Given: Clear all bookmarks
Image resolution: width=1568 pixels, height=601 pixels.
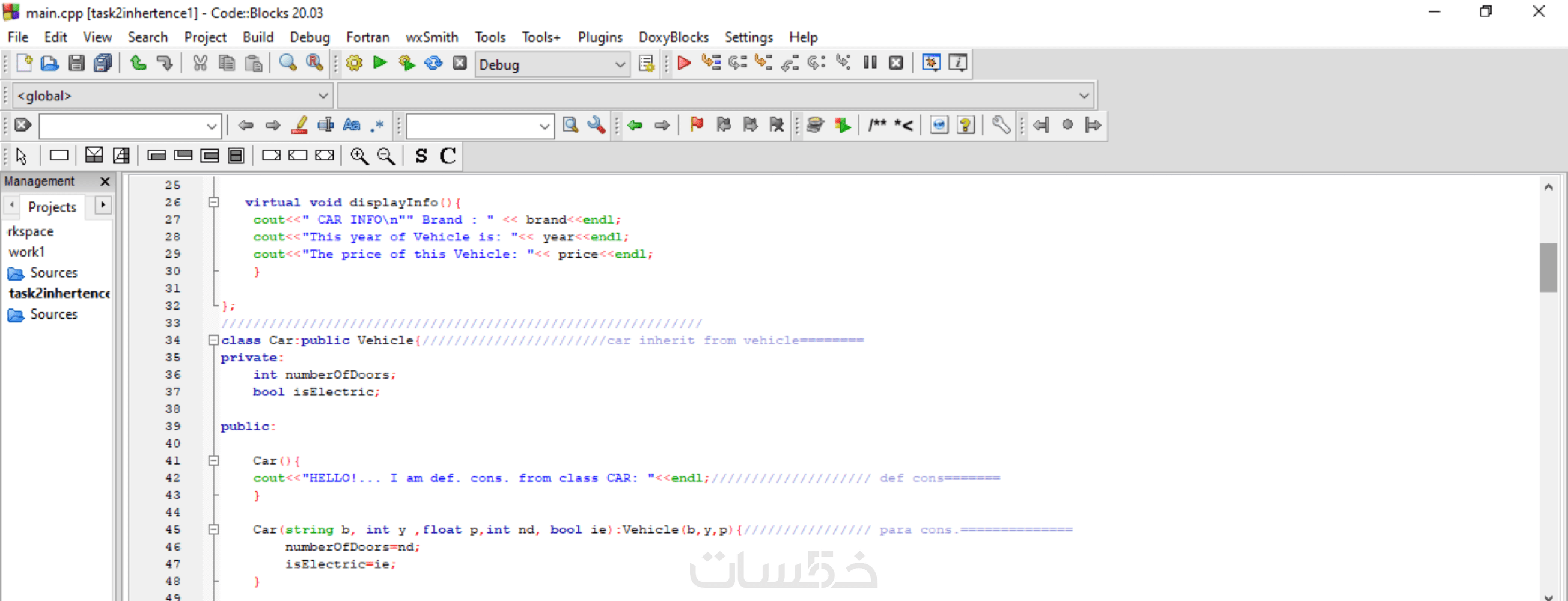Looking at the screenshot, I should [776, 125].
